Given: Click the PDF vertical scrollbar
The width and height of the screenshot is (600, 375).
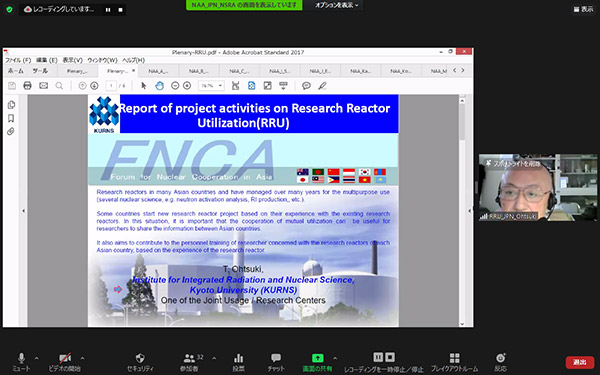Looking at the screenshot, I should [462, 211].
